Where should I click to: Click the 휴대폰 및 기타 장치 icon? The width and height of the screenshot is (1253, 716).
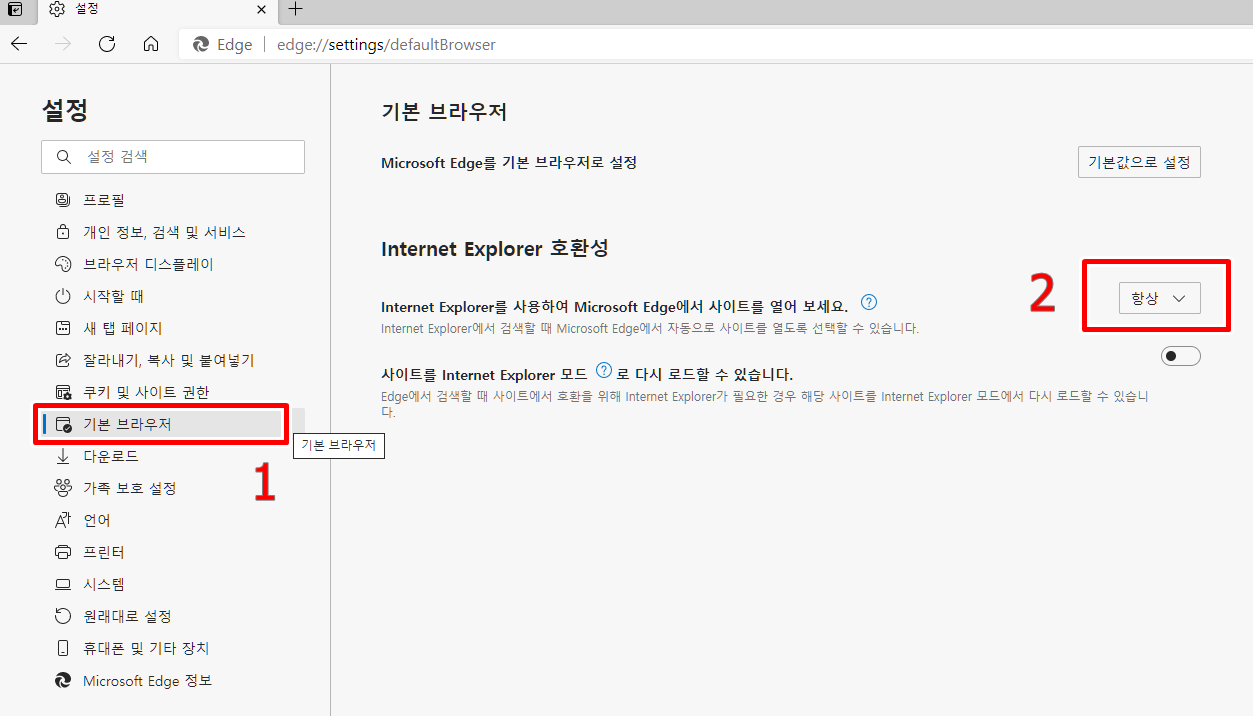point(63,648)
